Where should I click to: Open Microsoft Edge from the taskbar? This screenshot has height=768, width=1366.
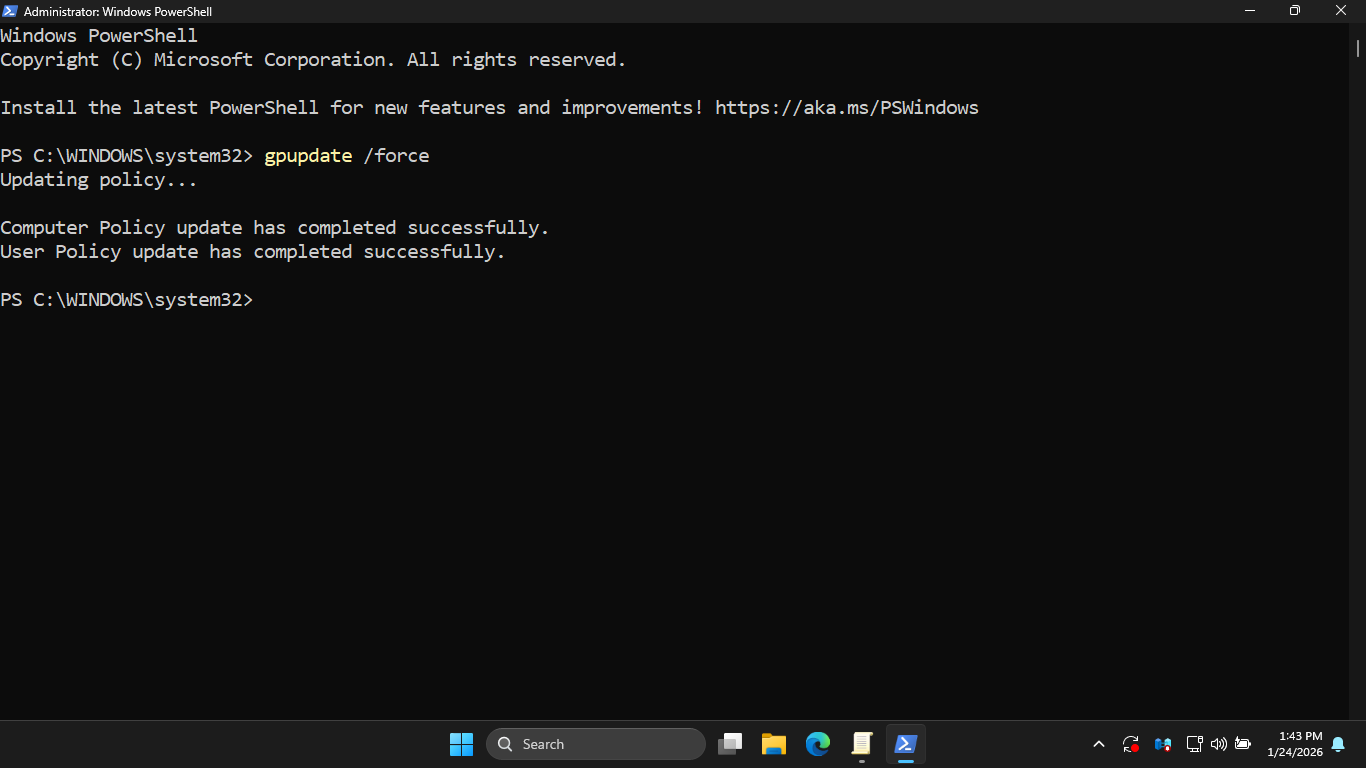[818, 744]
